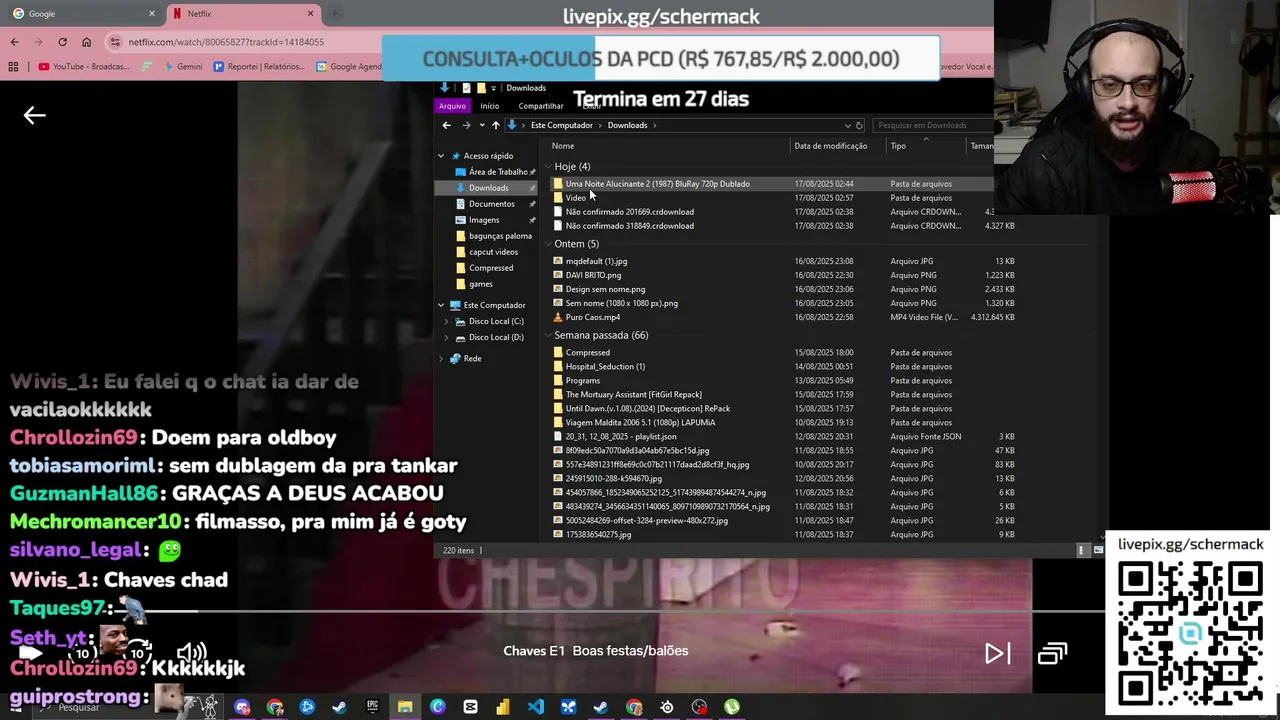This screenshot has height=720, width=1280.
Task: Open File Explorer from the taskbar
Action: pyautogui.click(x=405, y=707)
